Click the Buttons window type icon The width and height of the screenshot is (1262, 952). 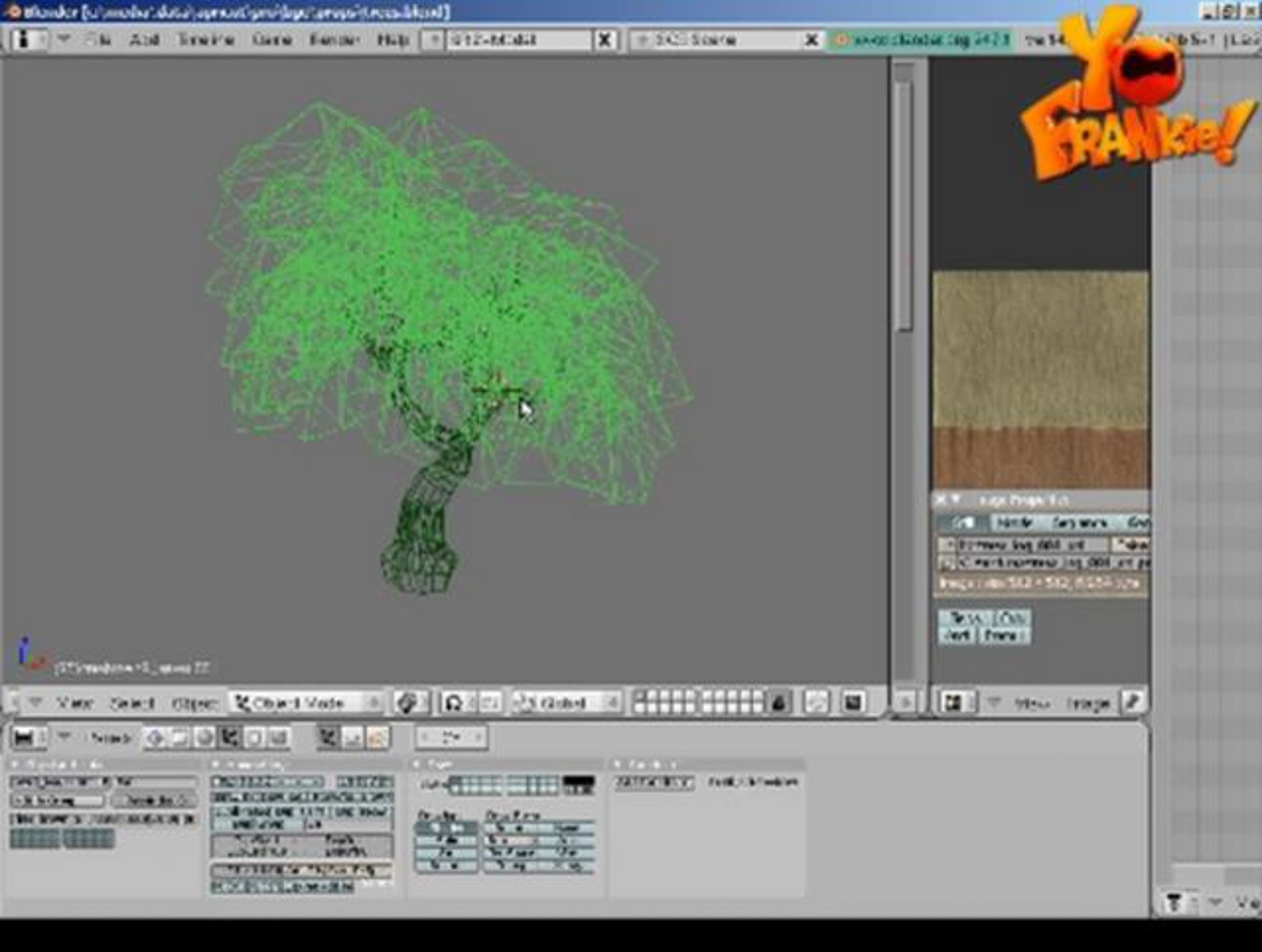[x=23, y=738]
